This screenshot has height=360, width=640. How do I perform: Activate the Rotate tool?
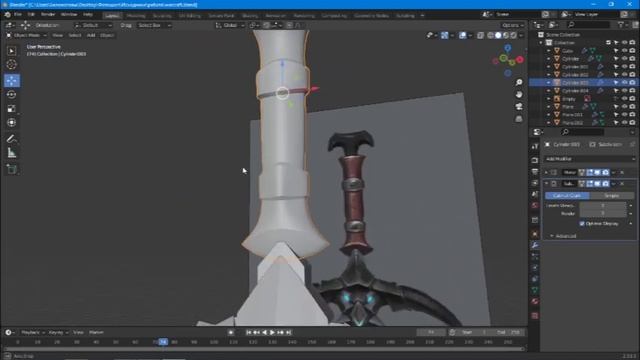click(11, 94)
